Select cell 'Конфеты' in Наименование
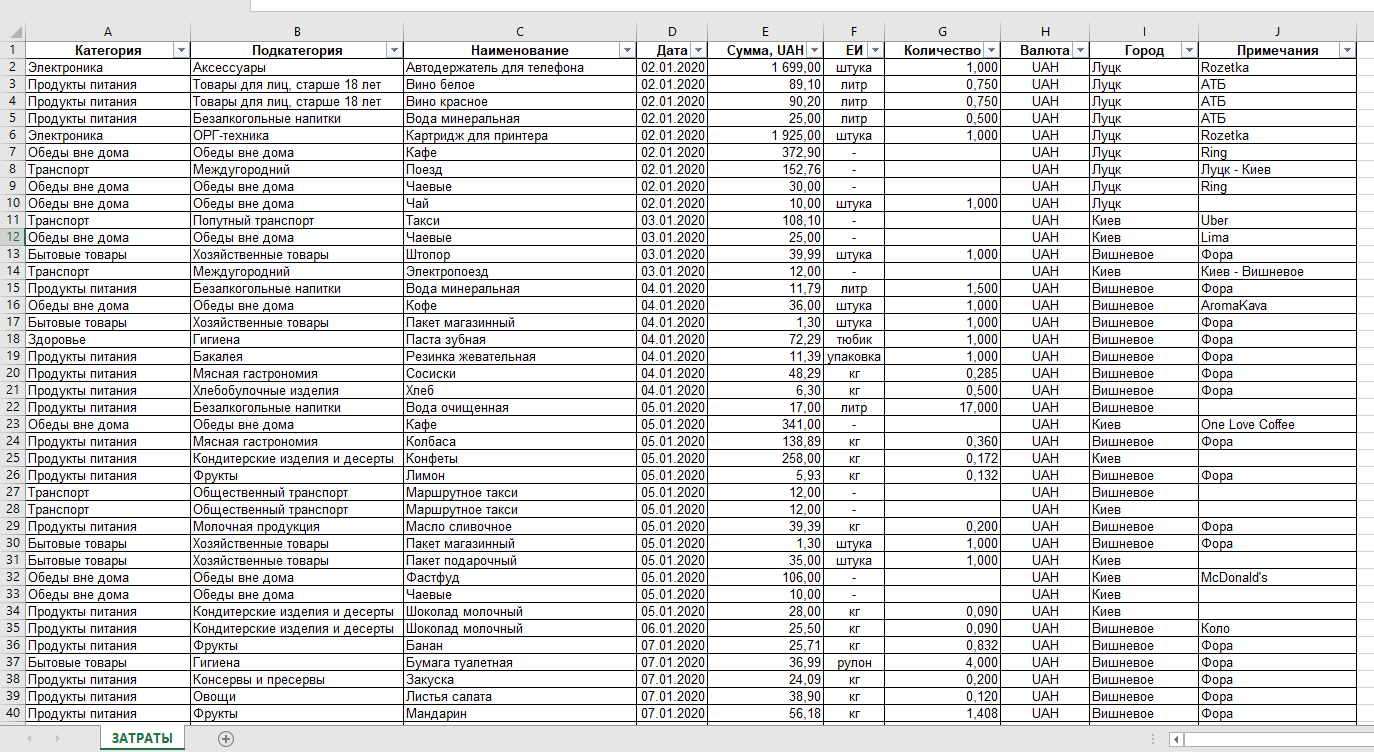 520,458
